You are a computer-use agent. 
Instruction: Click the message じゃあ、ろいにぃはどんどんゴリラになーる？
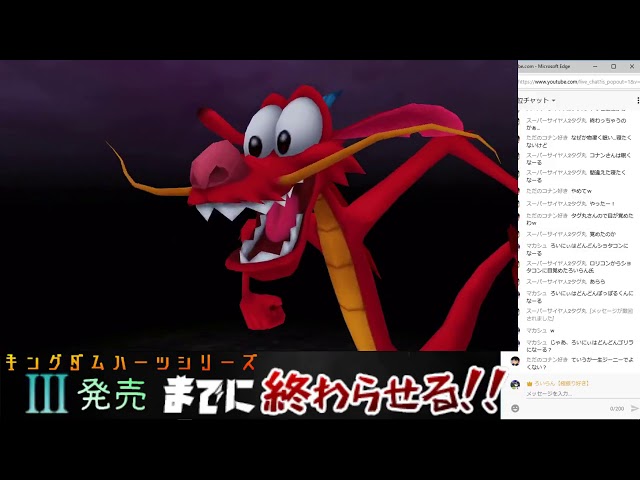click(x=580, y=346)
